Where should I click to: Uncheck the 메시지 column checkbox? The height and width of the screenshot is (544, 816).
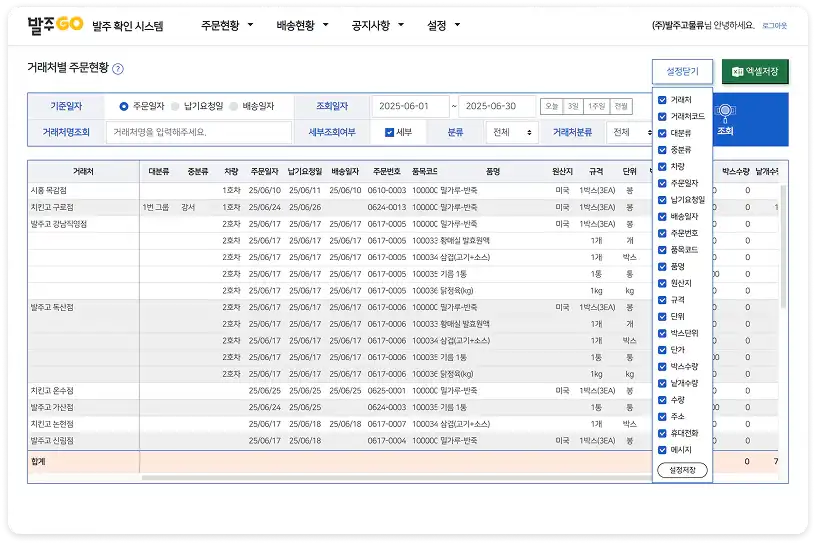pyautogui.click(x=662, y=450)
